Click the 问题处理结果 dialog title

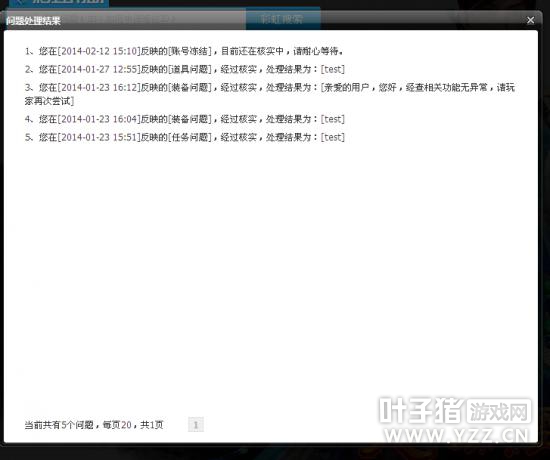tap(33, 21)
